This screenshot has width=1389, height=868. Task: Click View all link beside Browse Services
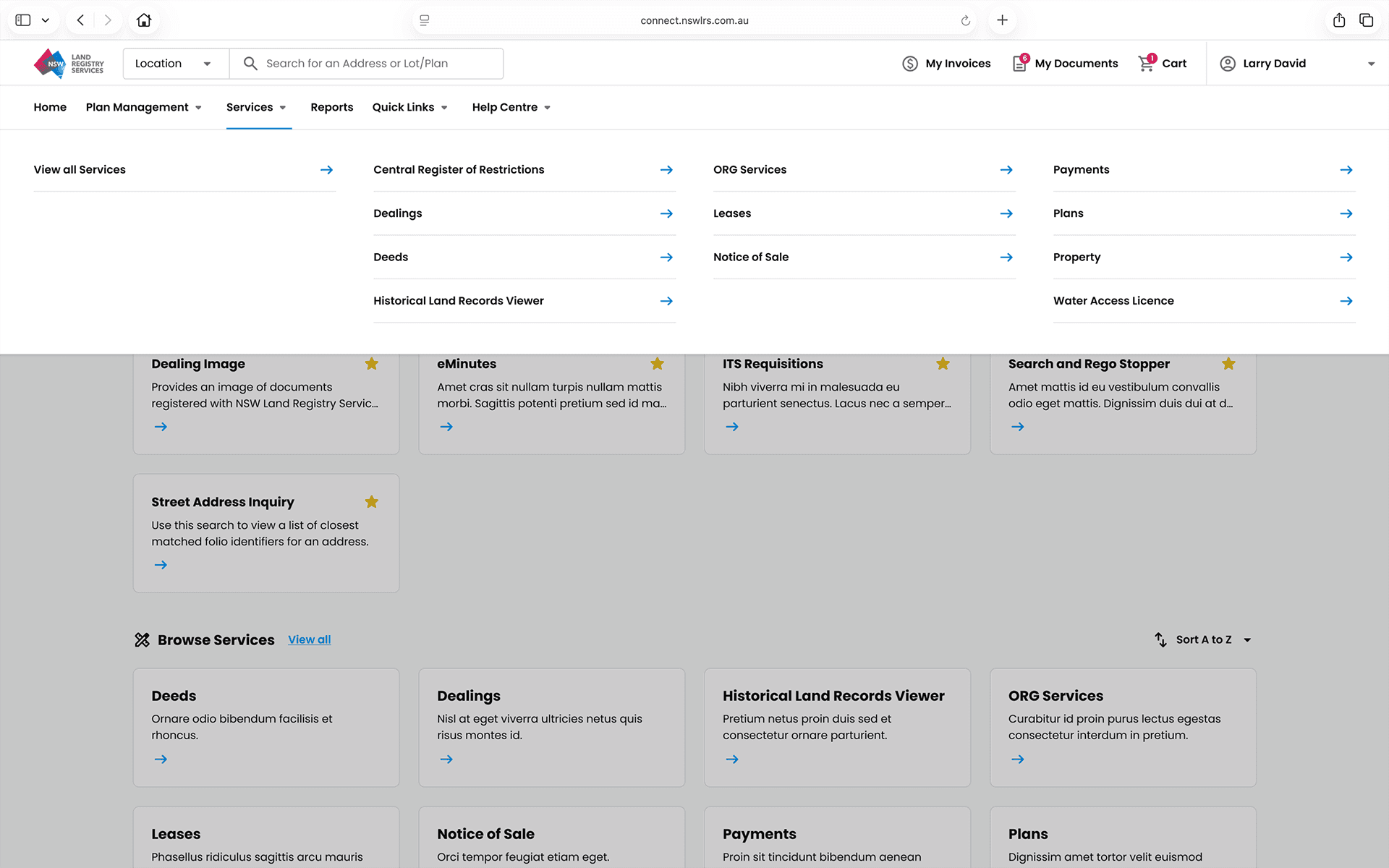pyautogui.click(x=309, y=639)
